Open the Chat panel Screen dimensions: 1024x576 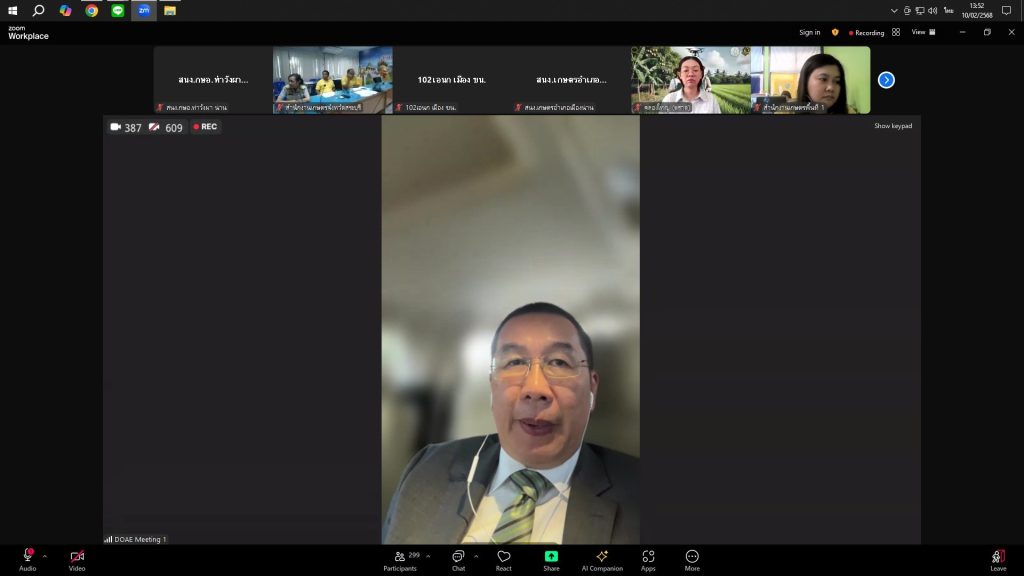click(458, 558)
